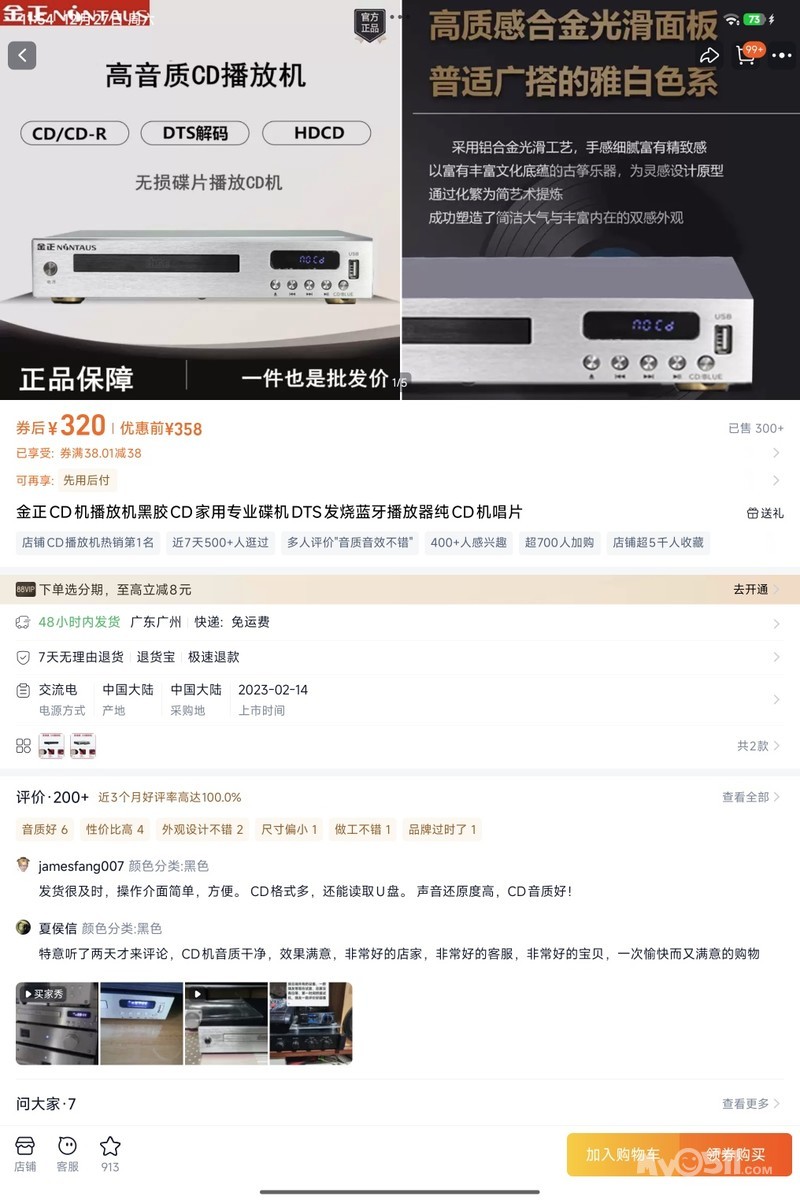Viewport: 800px width, 1200px height.
Task: Open the style grid icon
Action: coord(24,746)
